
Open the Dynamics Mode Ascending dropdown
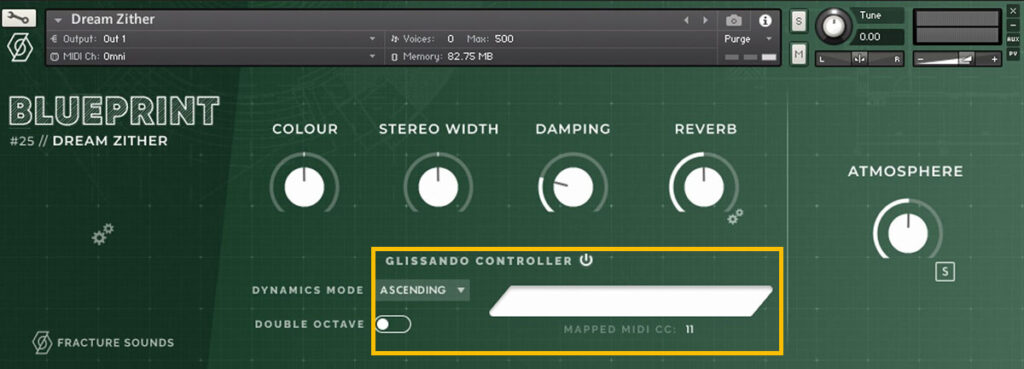(x=423, y=290)
